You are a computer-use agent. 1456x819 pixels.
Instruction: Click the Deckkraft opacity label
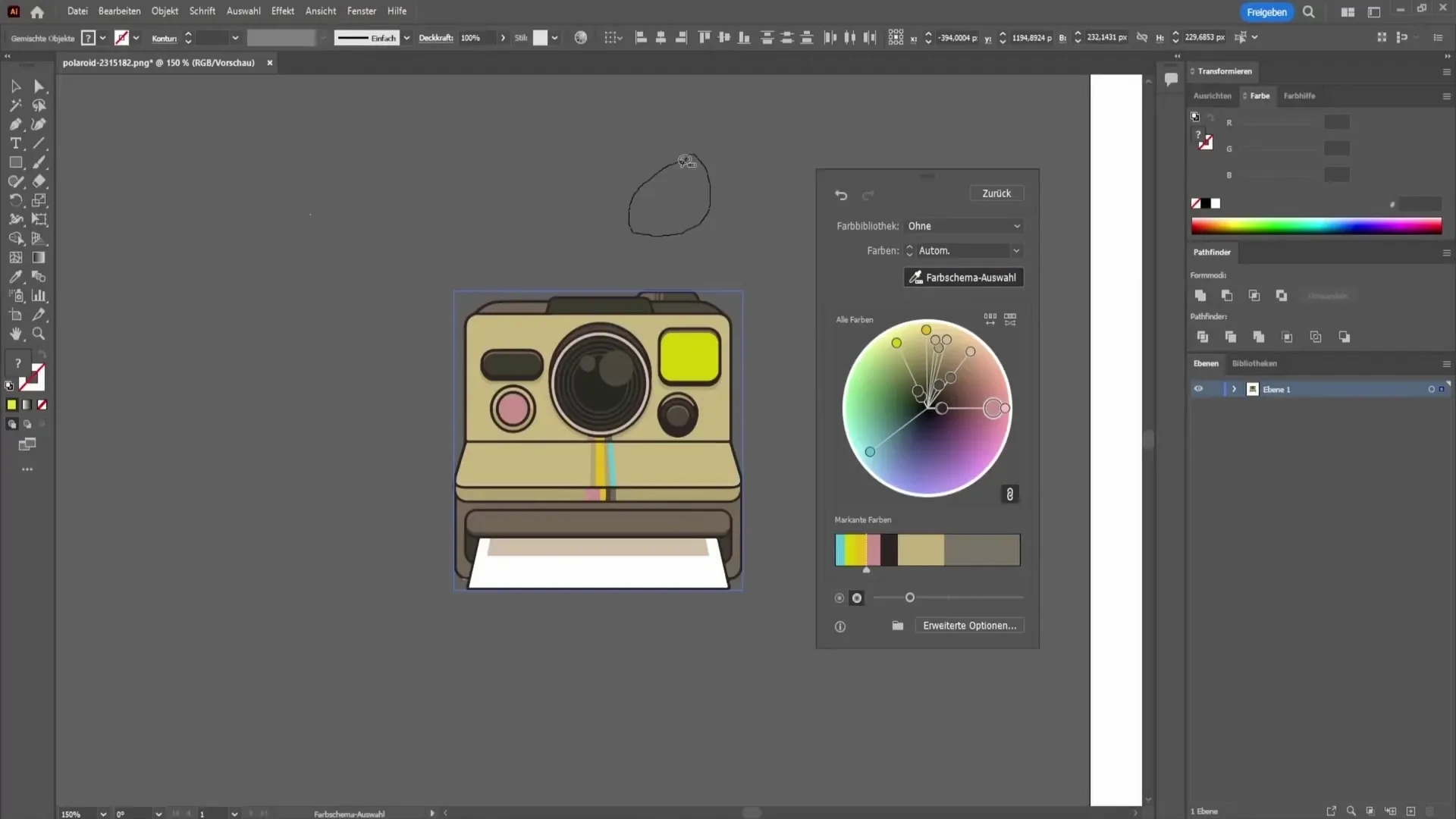tap(436, 38)
